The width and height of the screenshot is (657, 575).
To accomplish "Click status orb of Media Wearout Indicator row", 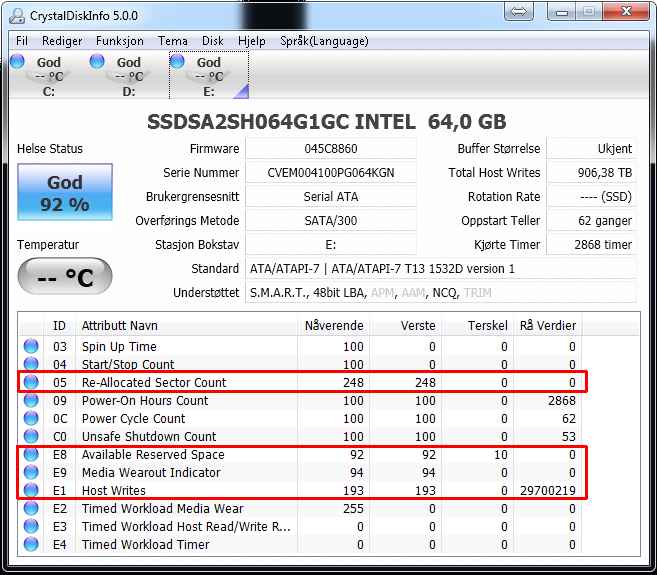I will coord(31,472).
